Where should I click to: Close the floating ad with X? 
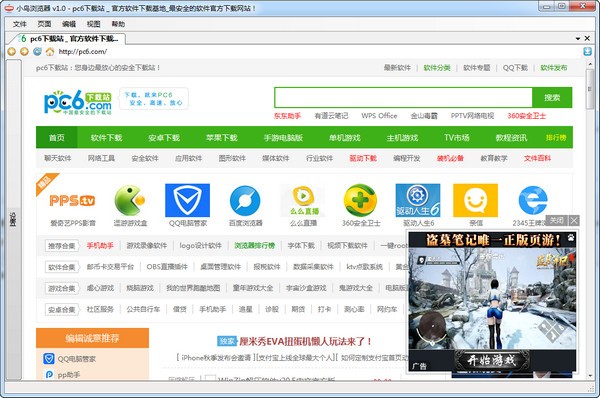click(x=574, y=220)
